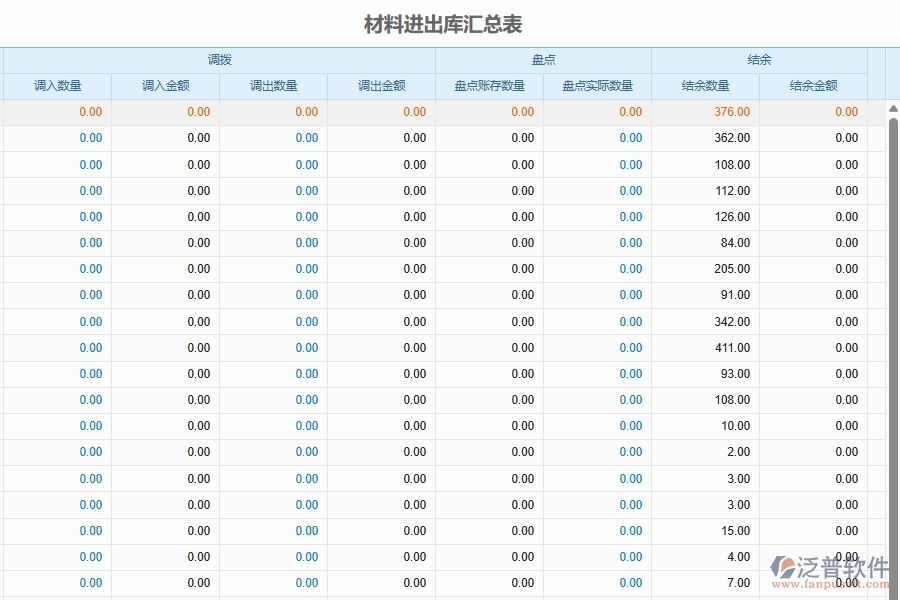Viewport: 900px width, 600px height.
Task: Click the 盘点实际数量 column header
Action: [597, 86]
